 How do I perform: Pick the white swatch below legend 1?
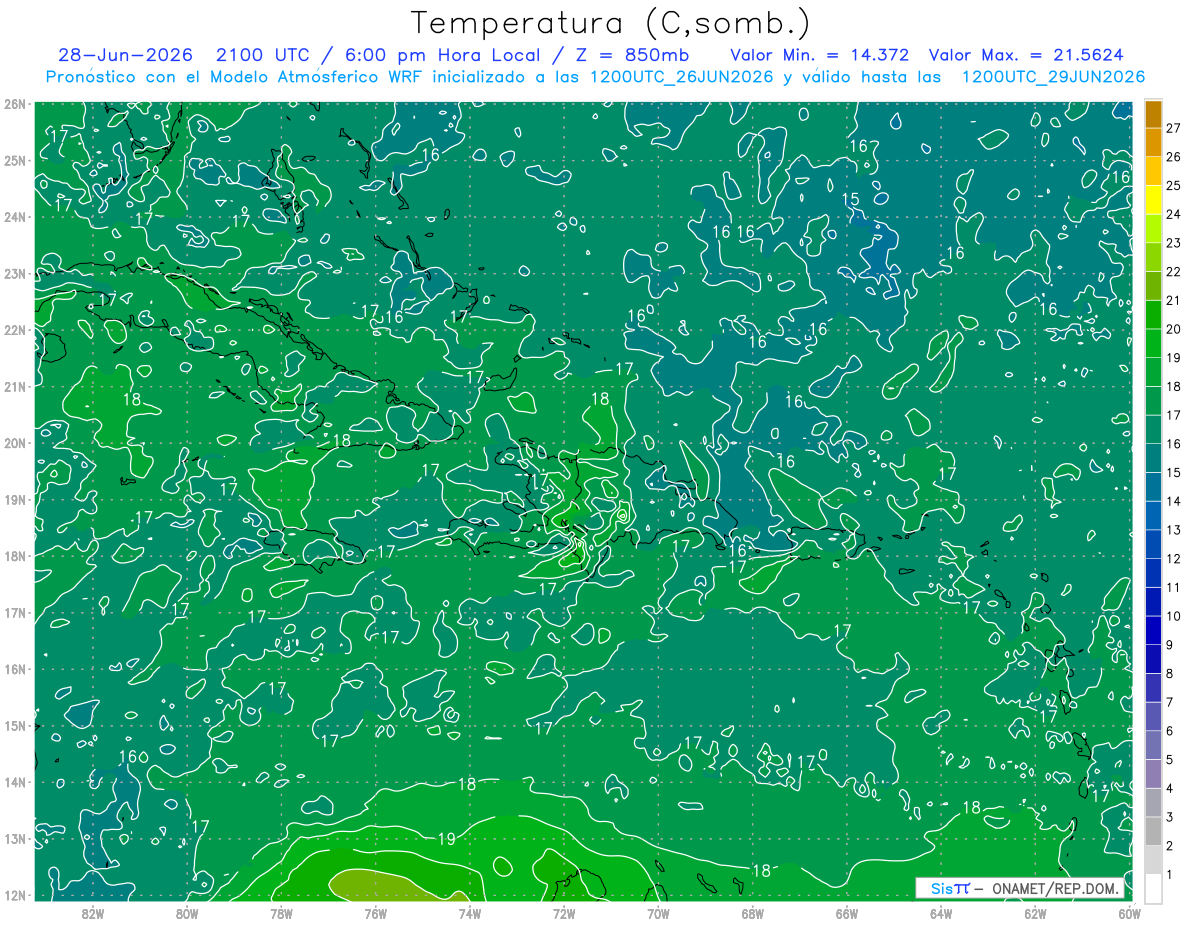[x=1153, y=888]
